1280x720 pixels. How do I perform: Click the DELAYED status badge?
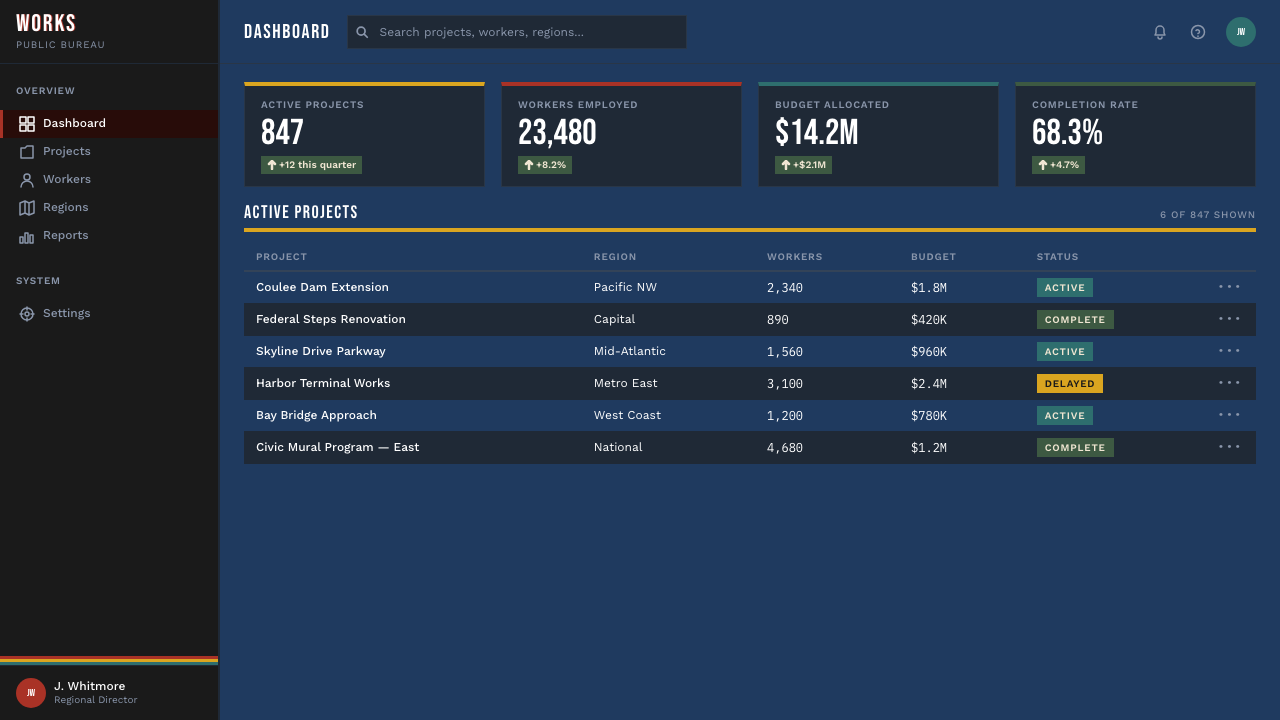pyautogui.click(x=1070, y=384)
